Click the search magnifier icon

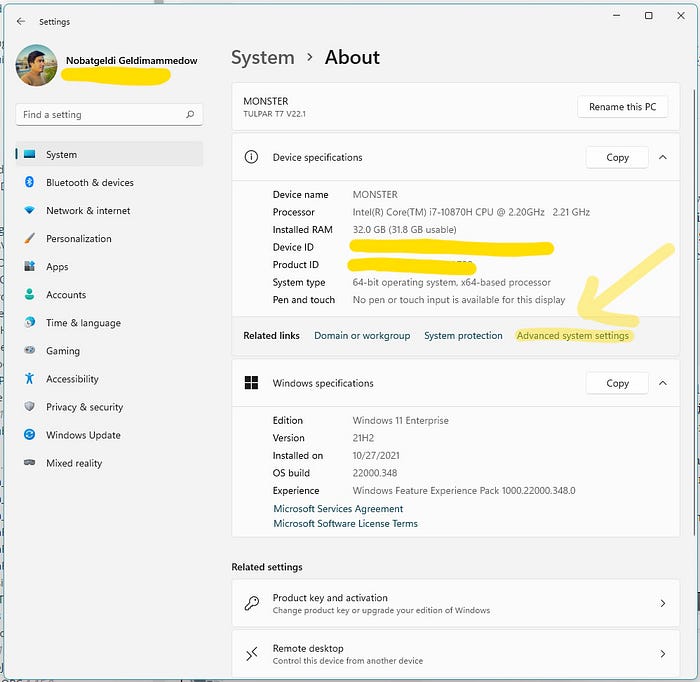click(190, 114)
